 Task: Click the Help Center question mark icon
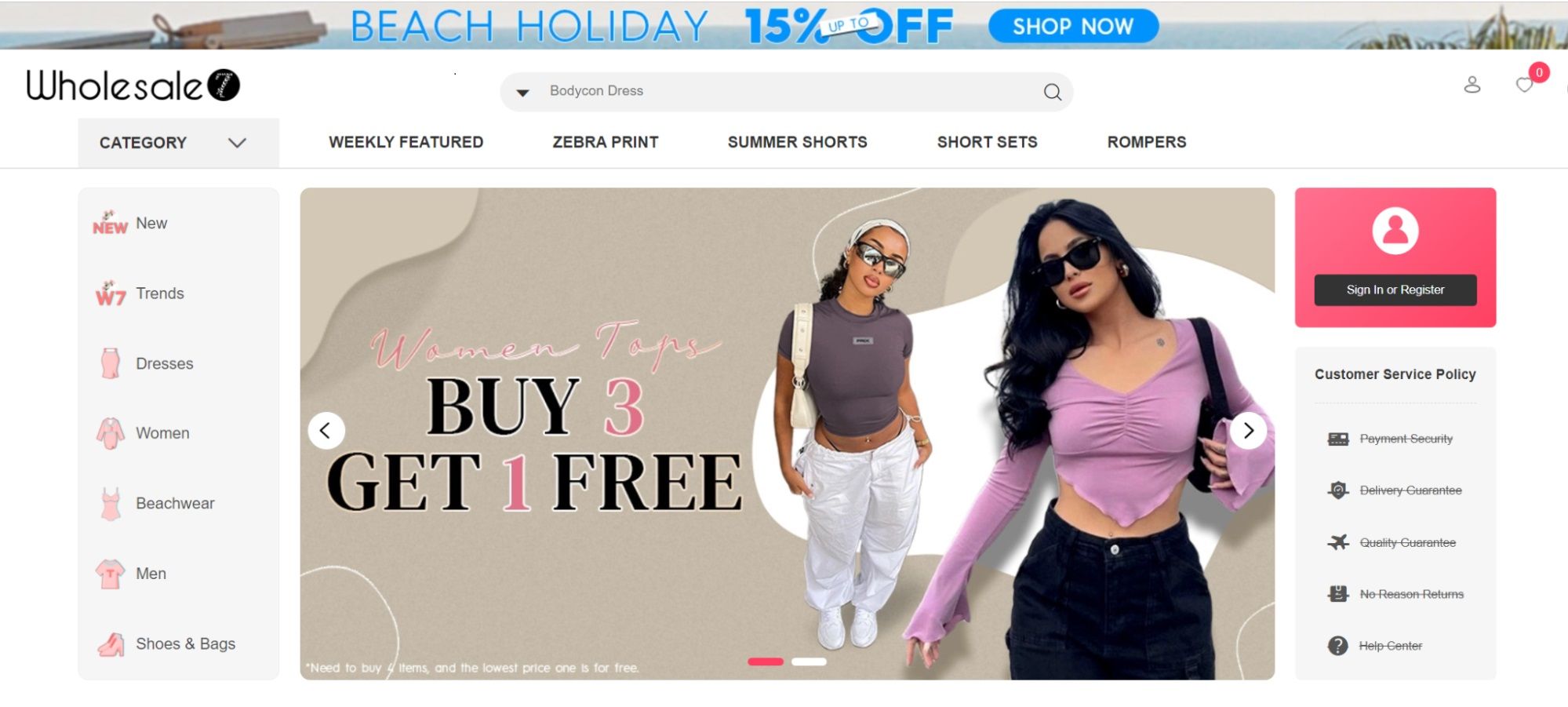[1337, 646]
